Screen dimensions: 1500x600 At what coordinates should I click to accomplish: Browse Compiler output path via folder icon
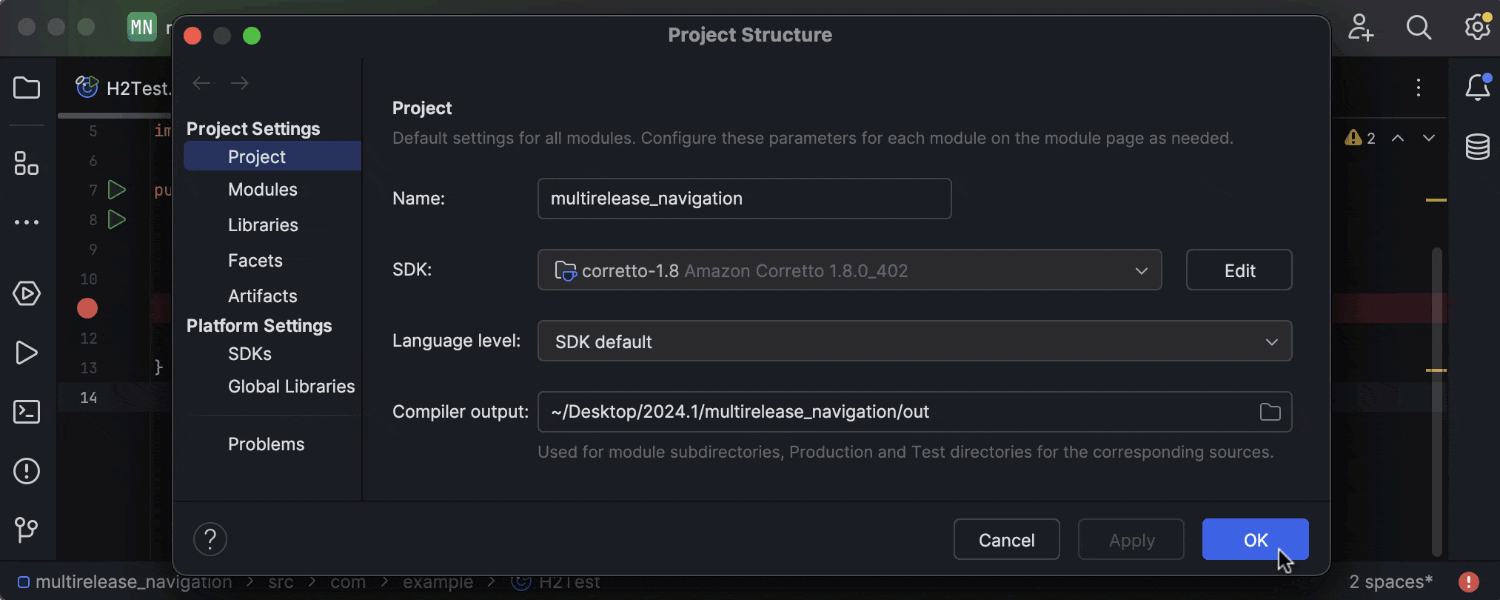(1270, 411)
